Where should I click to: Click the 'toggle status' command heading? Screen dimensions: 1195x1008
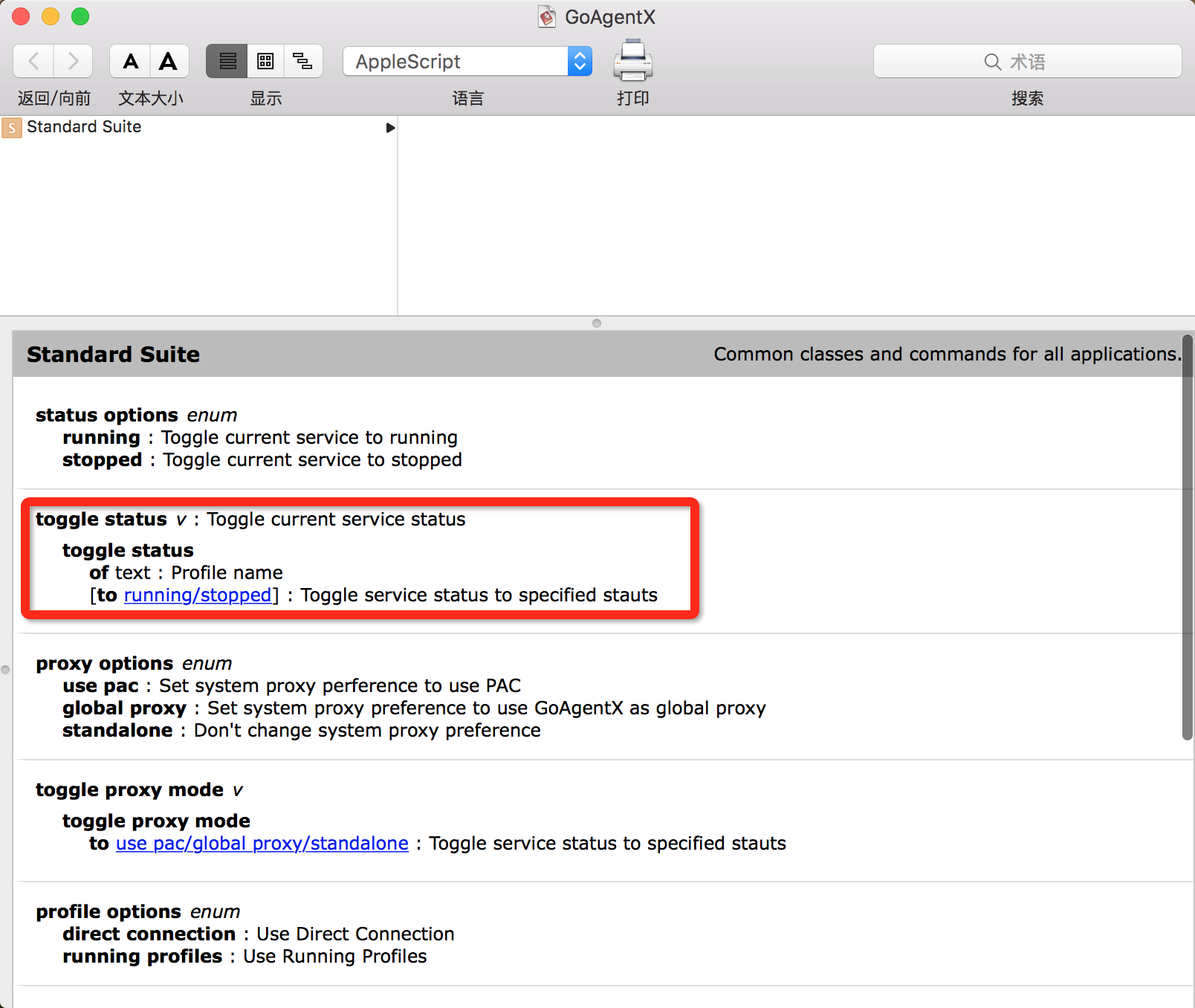click(101, 519)
